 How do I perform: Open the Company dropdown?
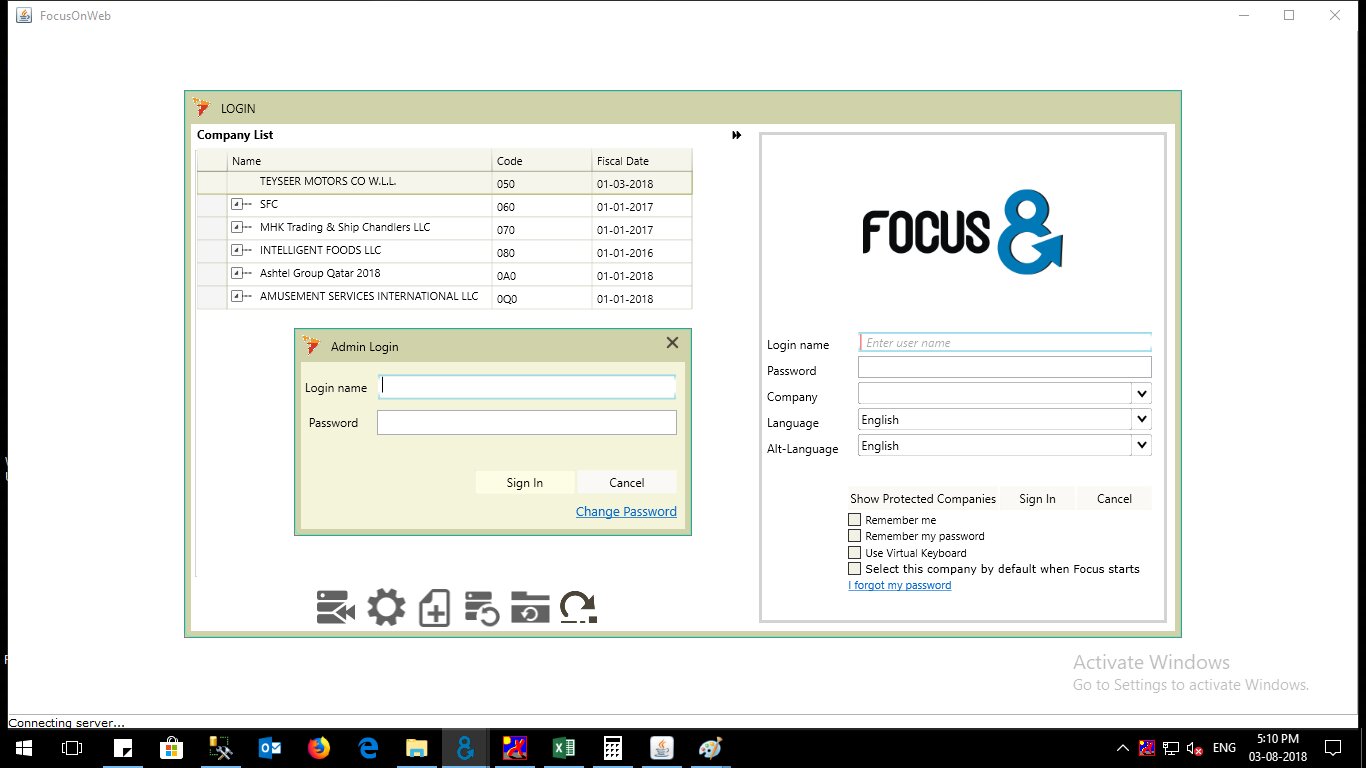(1141, 393)
